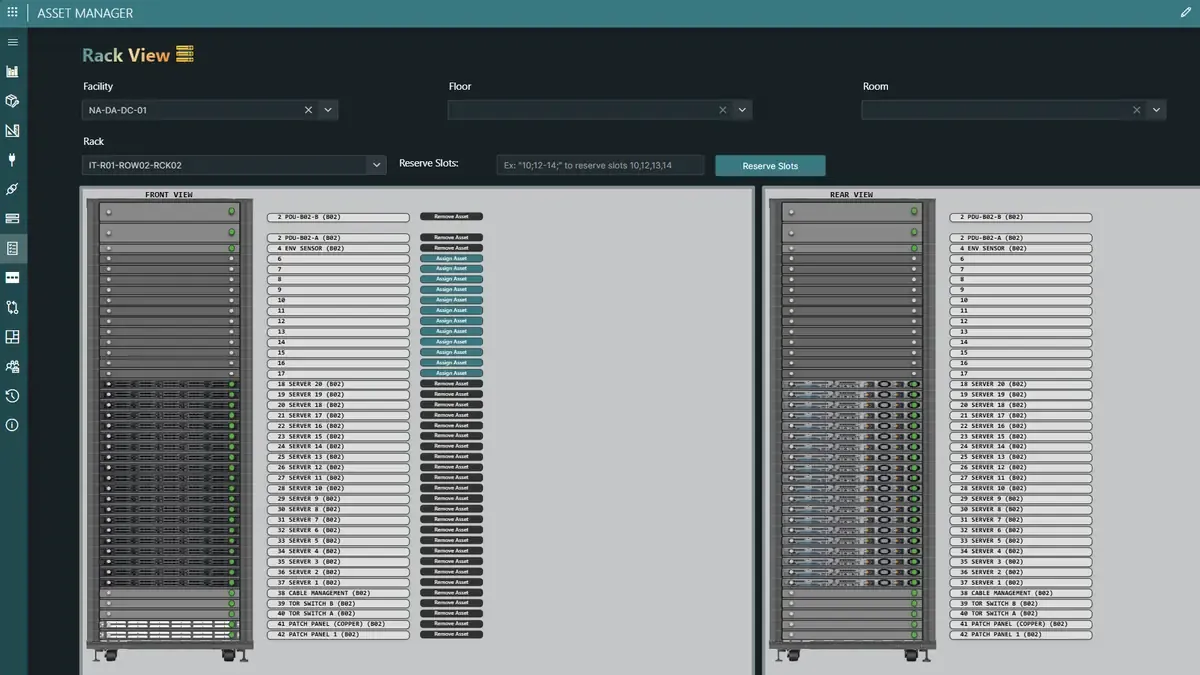Open the cable connection icon in sidebar
The image size is (1200, 675).
pos(12,189)
